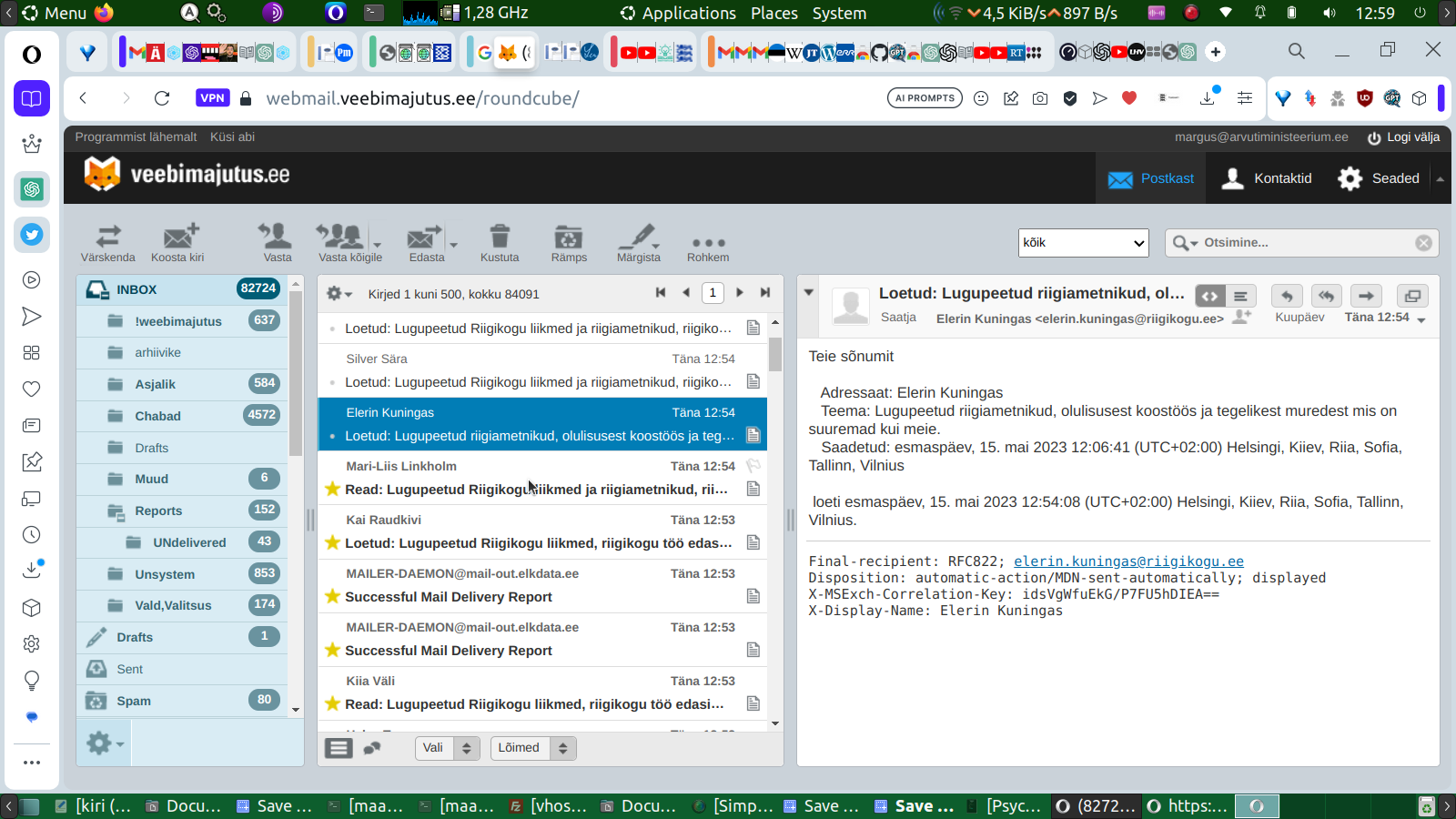Reload the page in the browser
Image resolution: width=1456 pixels, height=819 pixels.
162,98
